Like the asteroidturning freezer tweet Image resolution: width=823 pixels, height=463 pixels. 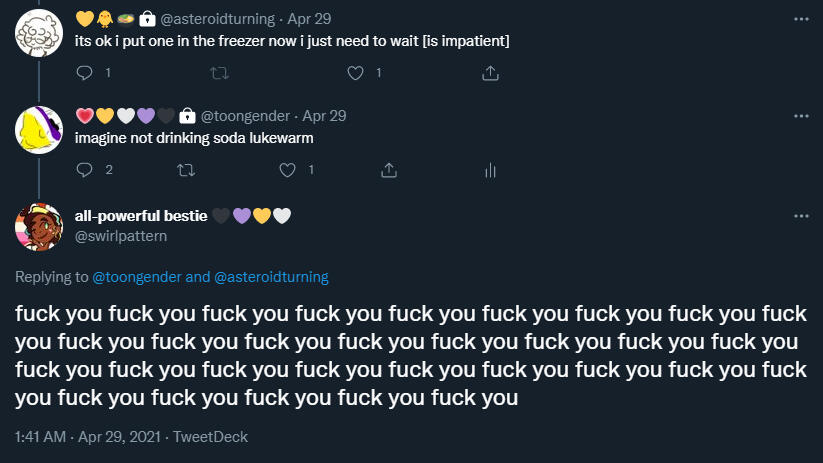click(x=354, y=72)
